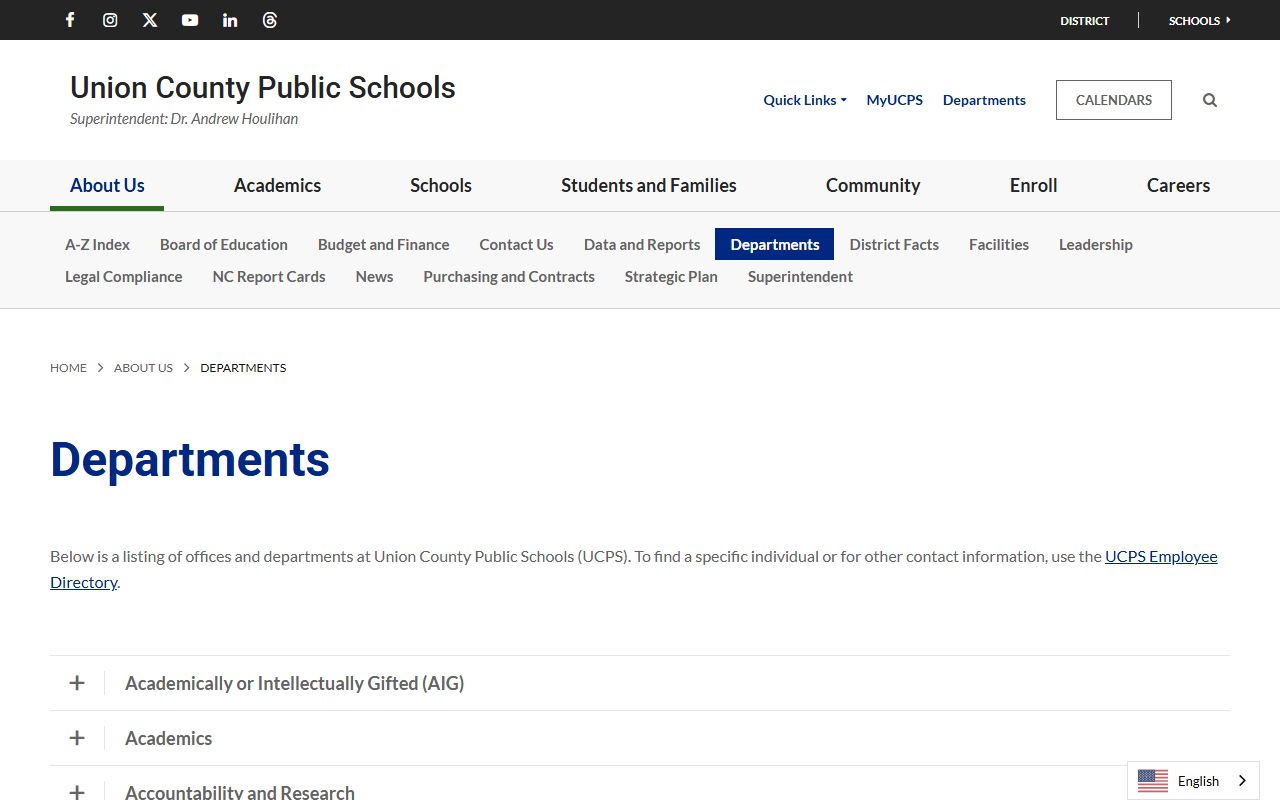Open the NC Report Cards submenu link
The width and height of the screenshot is (1280, 800).
point(269,276)
